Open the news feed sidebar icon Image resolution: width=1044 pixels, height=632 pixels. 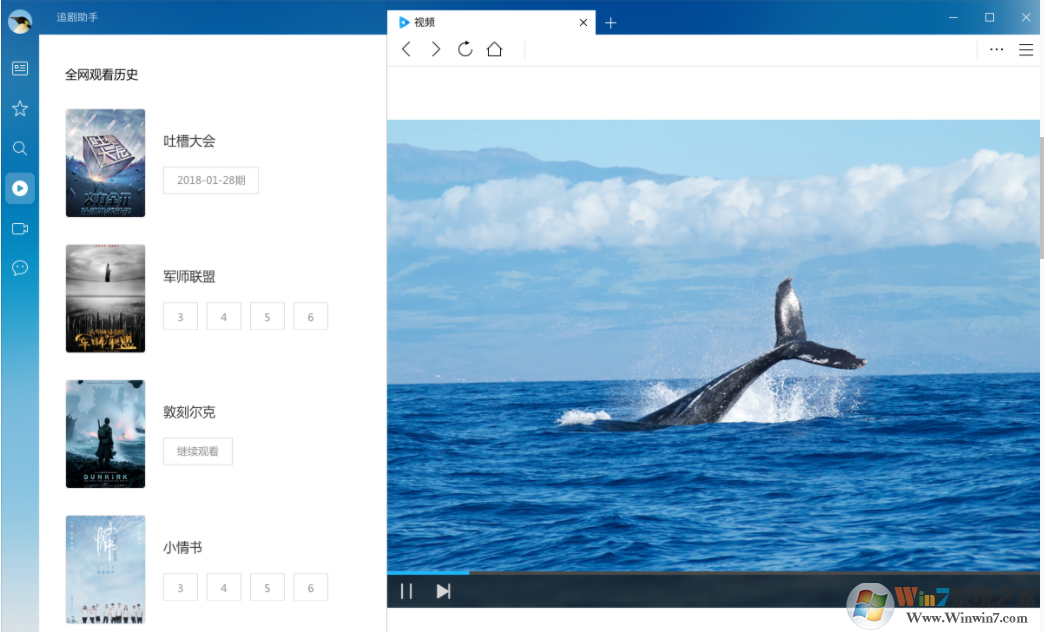click(x=19, y=68)
